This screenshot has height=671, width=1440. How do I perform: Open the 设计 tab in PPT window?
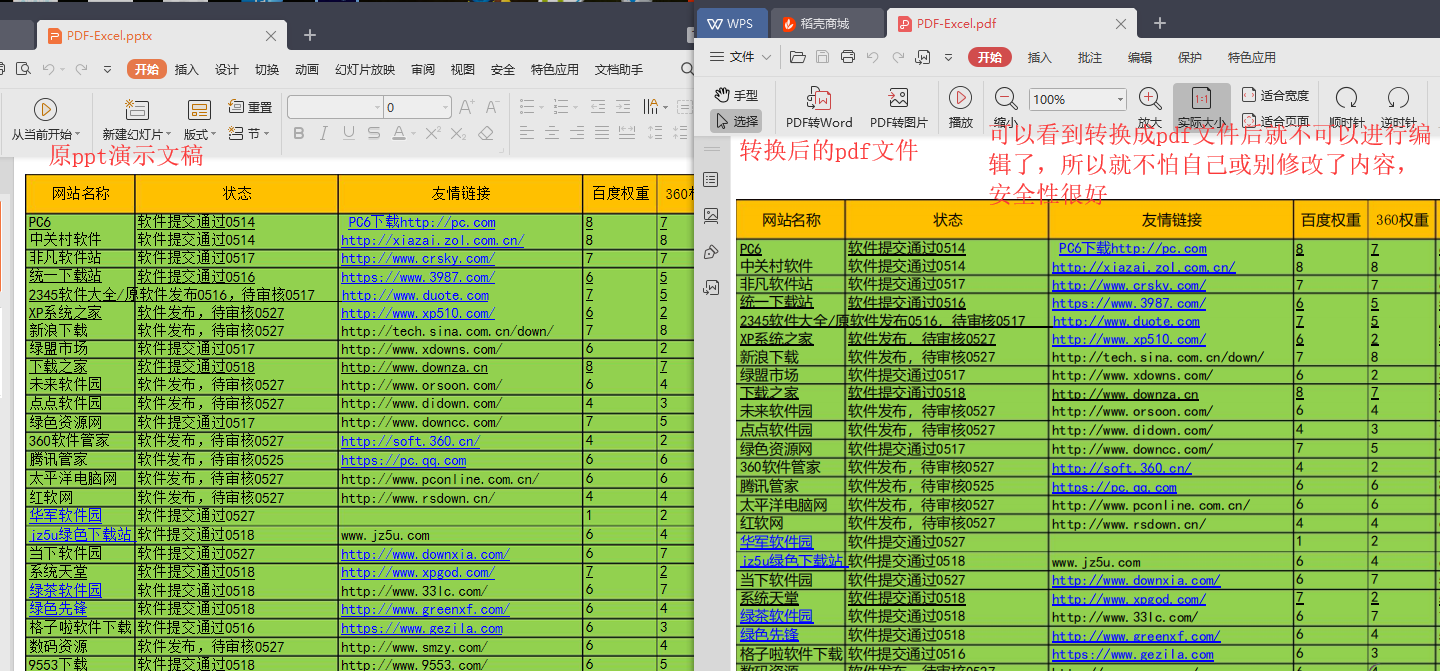(x=227, y=69)
